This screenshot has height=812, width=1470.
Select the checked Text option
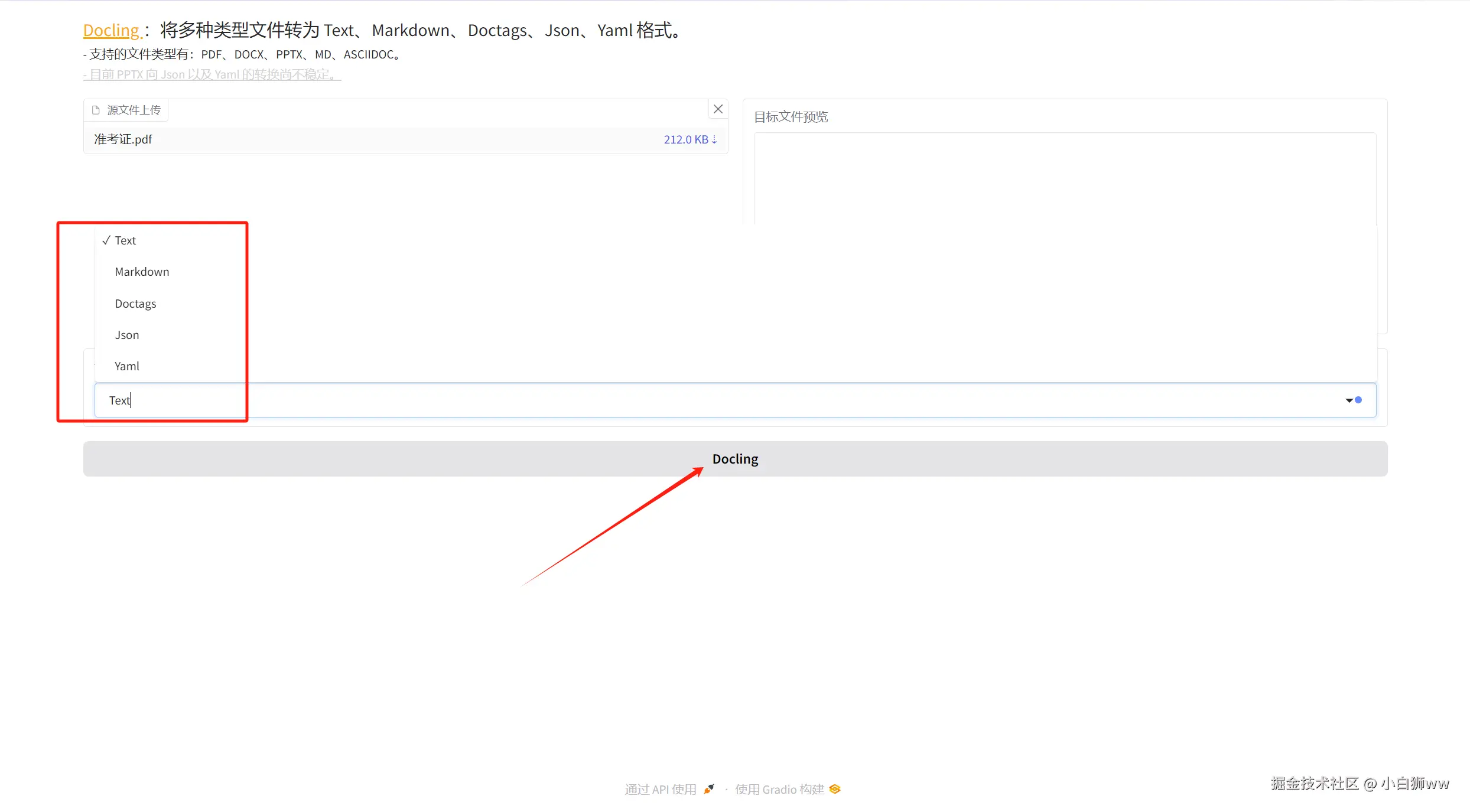click(125, 240)
